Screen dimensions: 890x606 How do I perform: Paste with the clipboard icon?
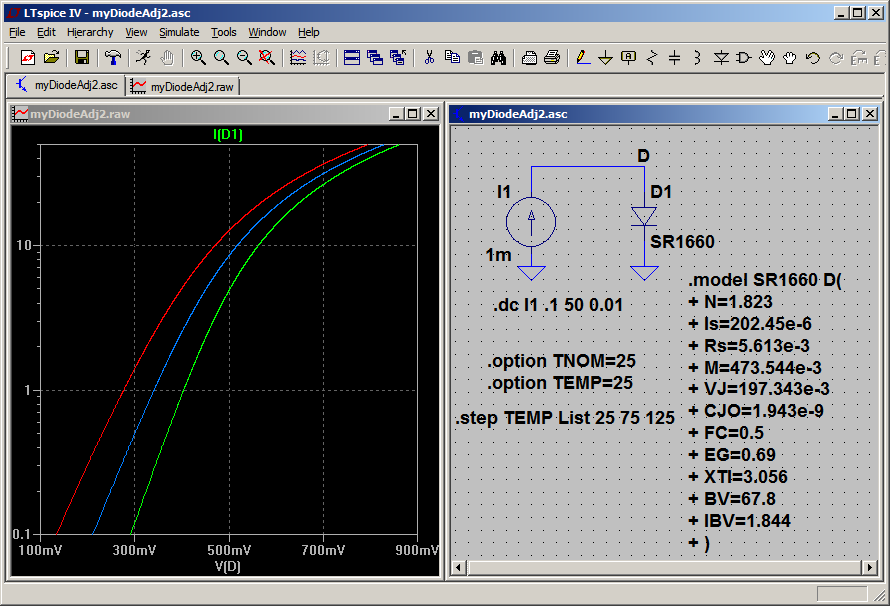coord(476,57)
